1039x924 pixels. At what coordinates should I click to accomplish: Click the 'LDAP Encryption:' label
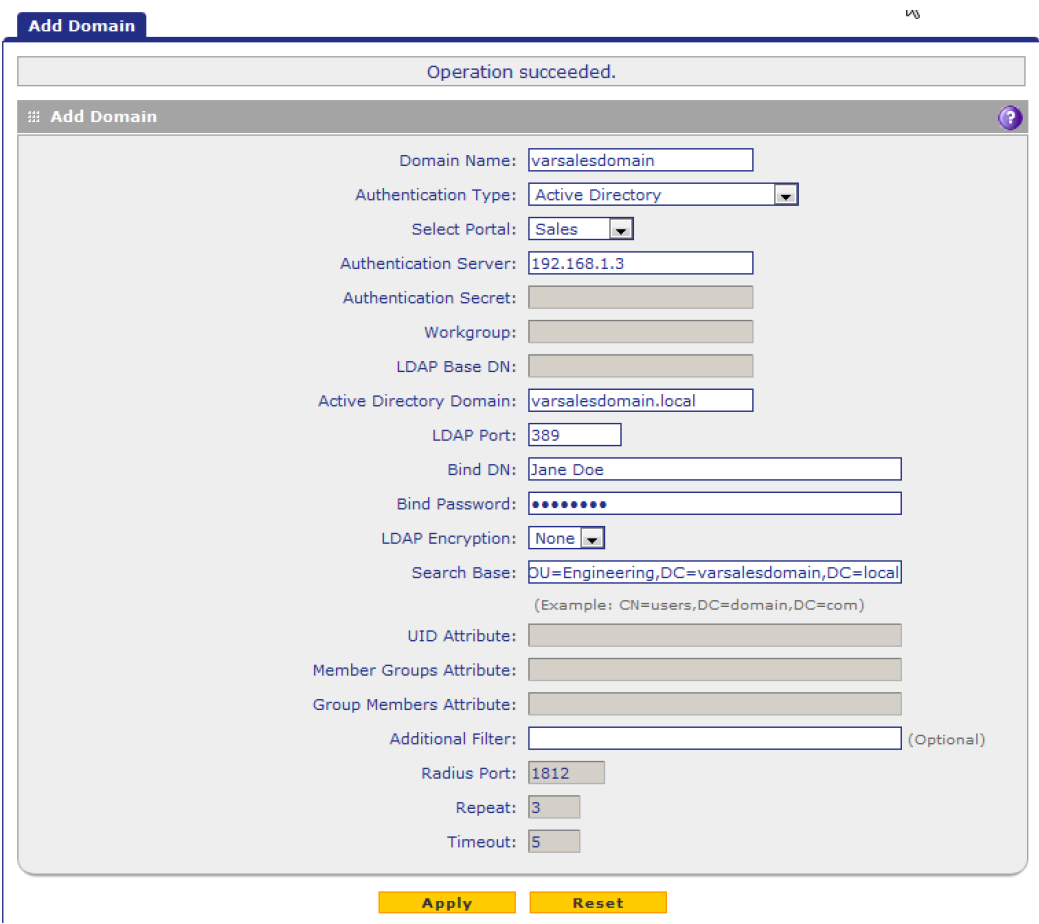[x=449, y=538]
